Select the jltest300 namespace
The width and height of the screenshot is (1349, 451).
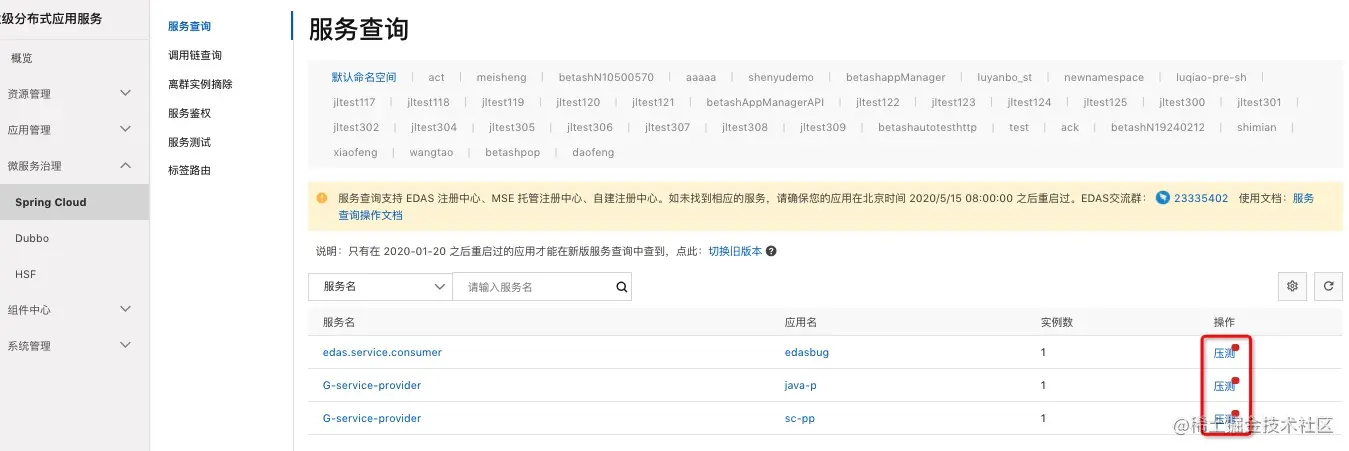pyautogui.click(x=1182, y=102)
